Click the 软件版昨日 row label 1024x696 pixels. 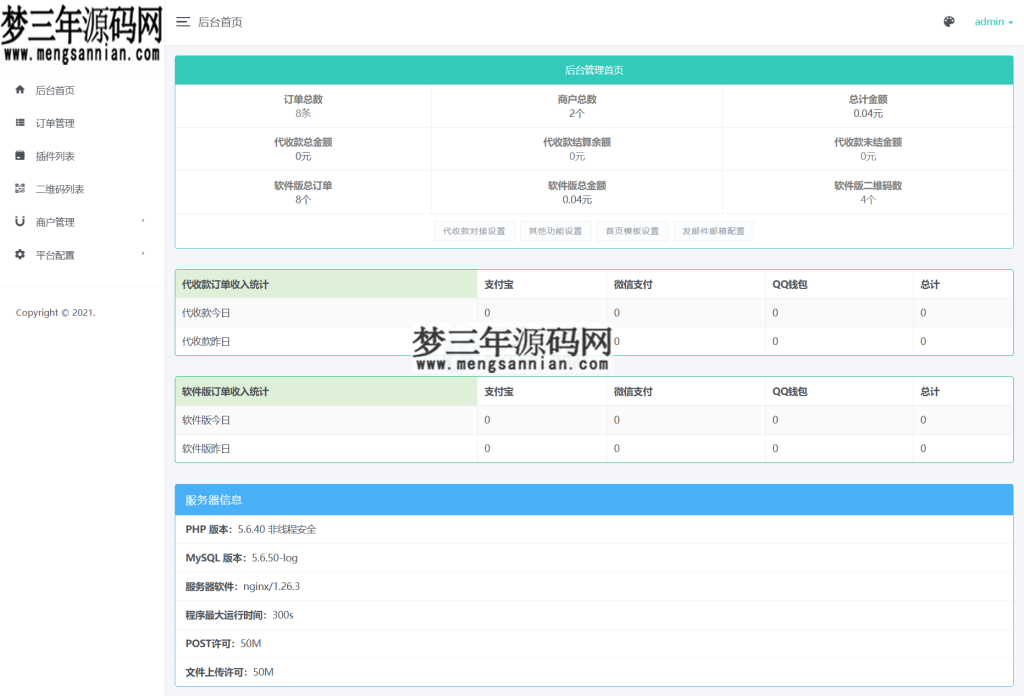point(206,449)
